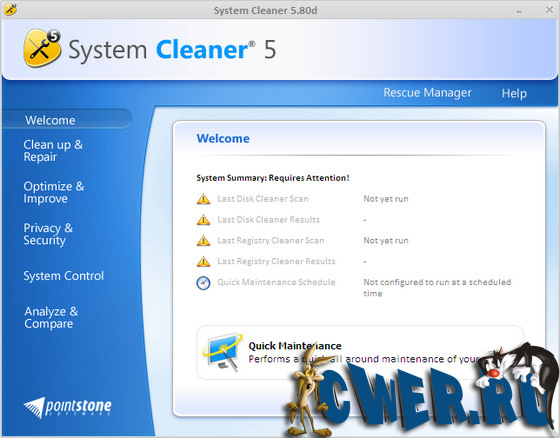This screenshot has width=560, height=438.
Task: Switch to Privacy & Security section
Action: (48, 234)
